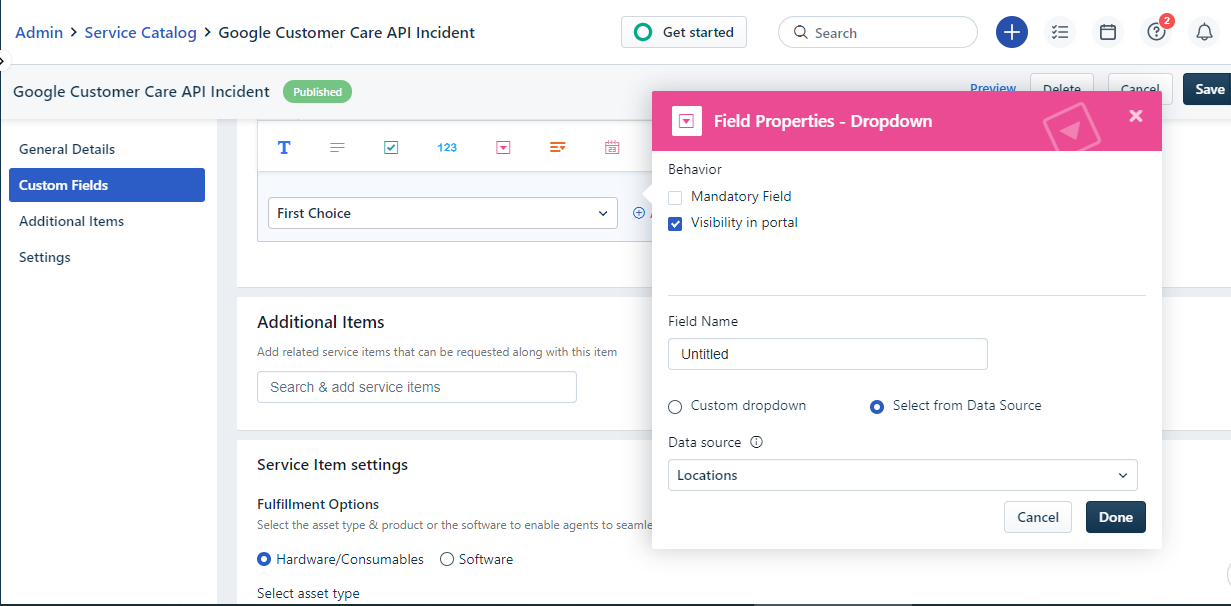Screen dimensions: 1231x606
Task: Go to Service Catalog breadcrumb
Action: click(141, 32)
